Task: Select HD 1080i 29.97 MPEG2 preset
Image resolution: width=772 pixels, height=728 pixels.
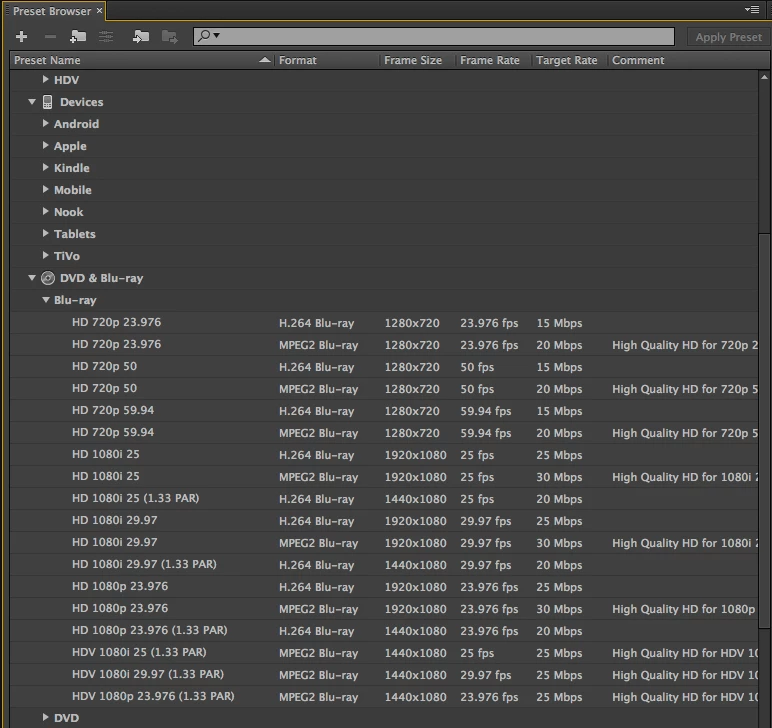Action: [x=384, y=542]
